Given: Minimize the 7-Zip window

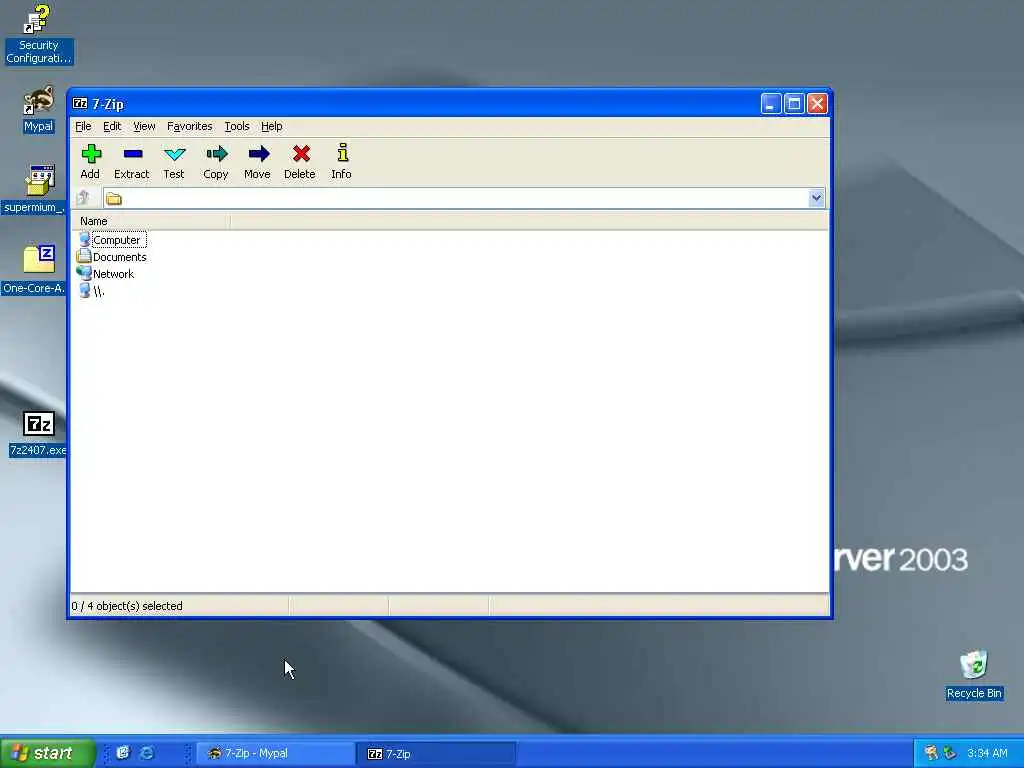Looking at the screenshot, I should pos(771,104).
